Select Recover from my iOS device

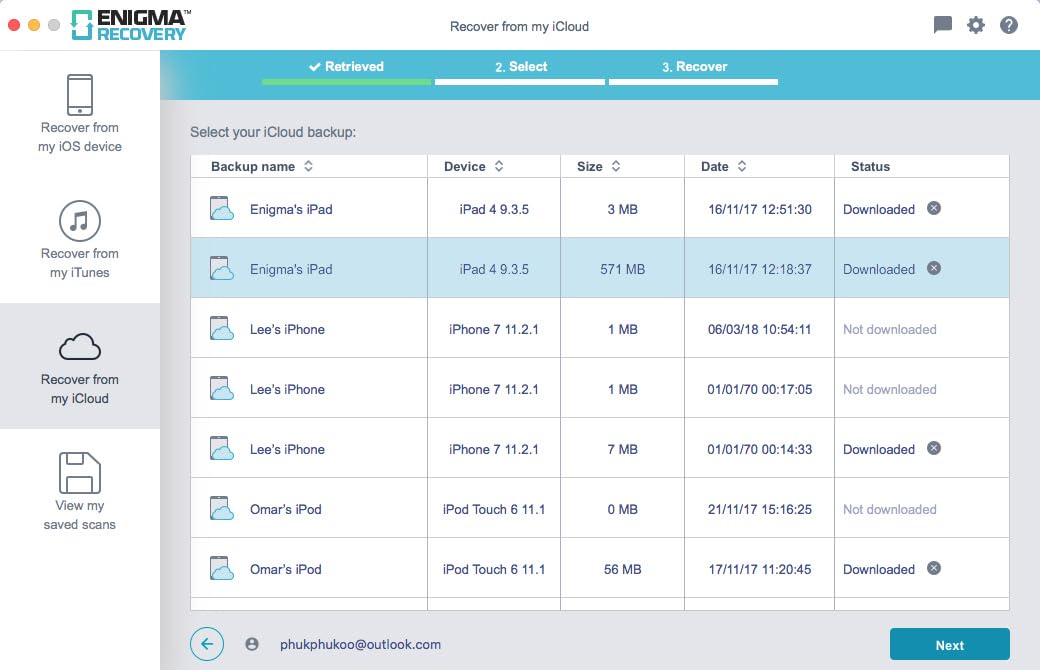[x=80, y=114]
